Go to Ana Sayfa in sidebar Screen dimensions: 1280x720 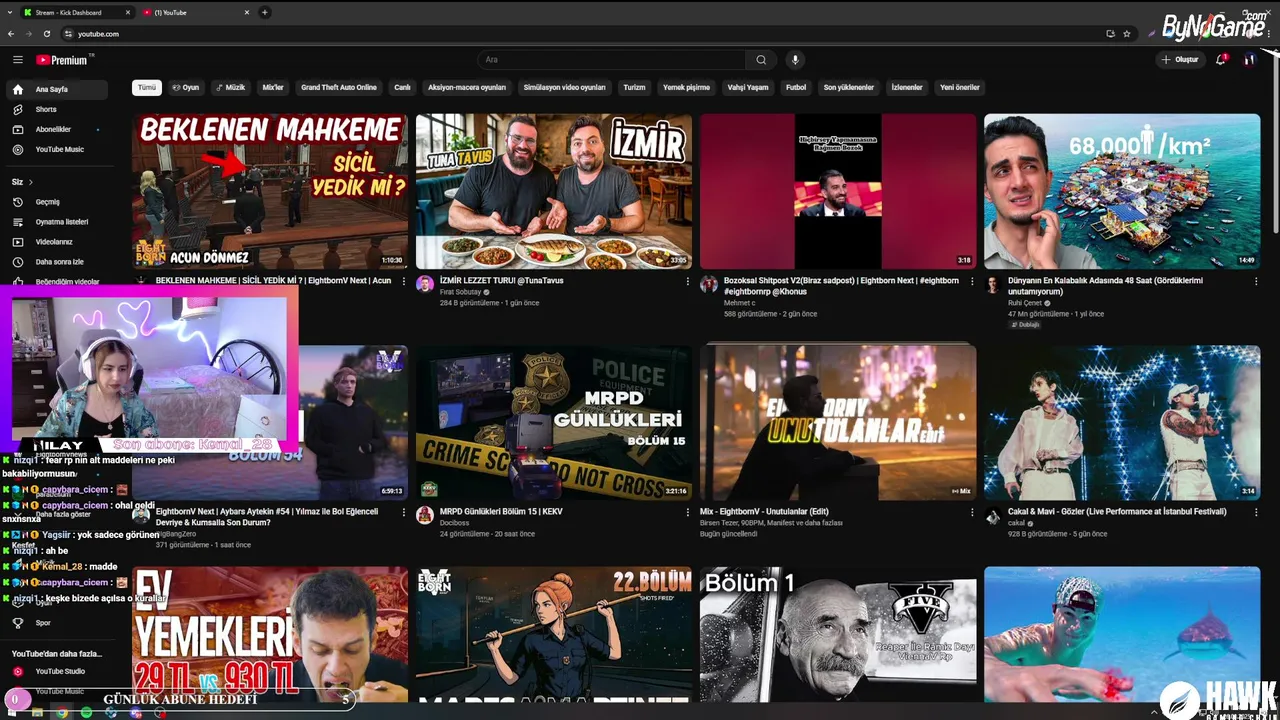coord(57,89)
